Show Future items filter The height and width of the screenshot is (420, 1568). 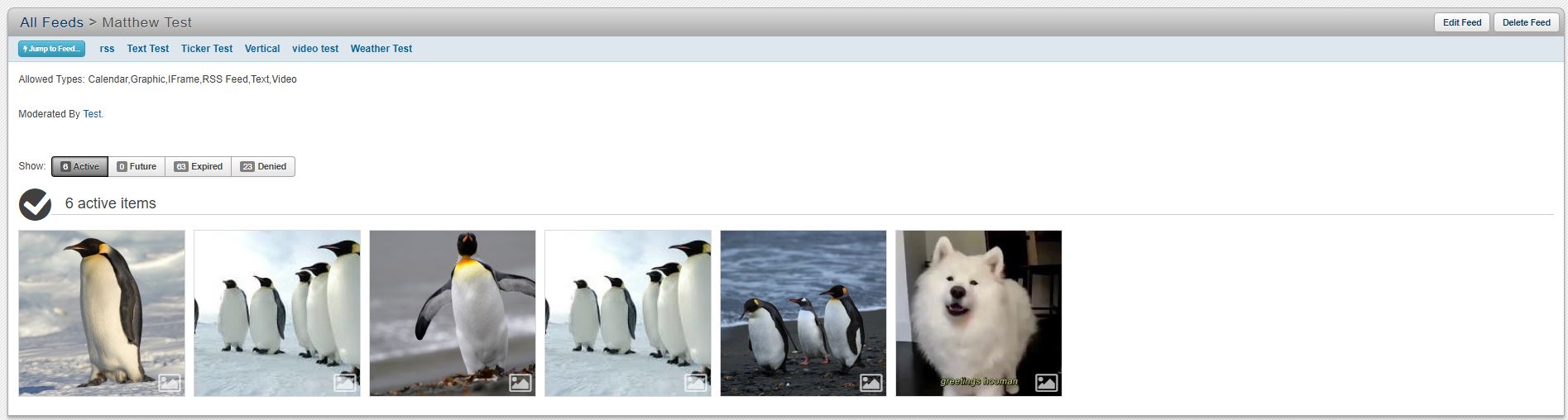pos(137,166)
